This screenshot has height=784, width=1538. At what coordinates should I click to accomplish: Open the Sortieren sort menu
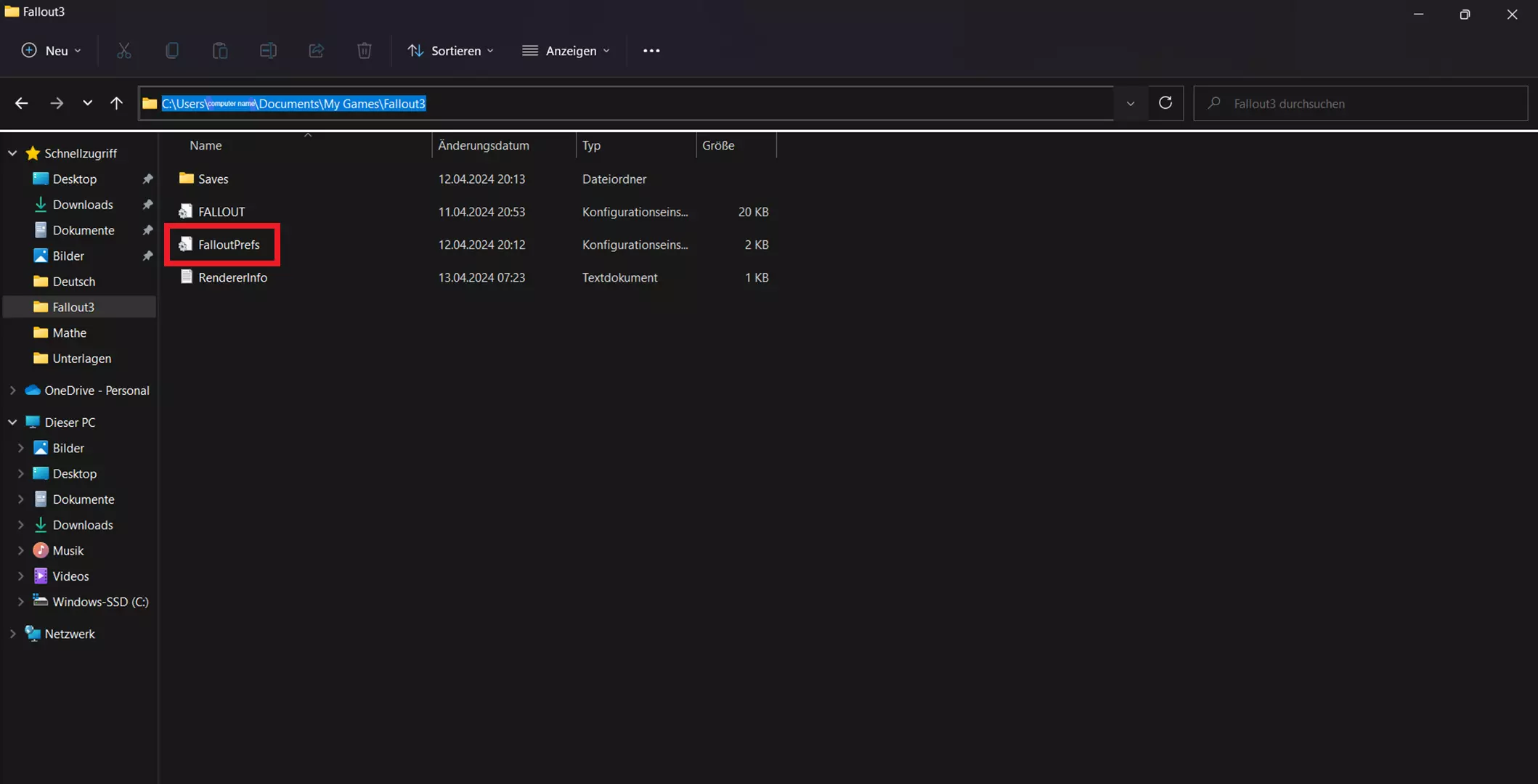click(451, 51)
